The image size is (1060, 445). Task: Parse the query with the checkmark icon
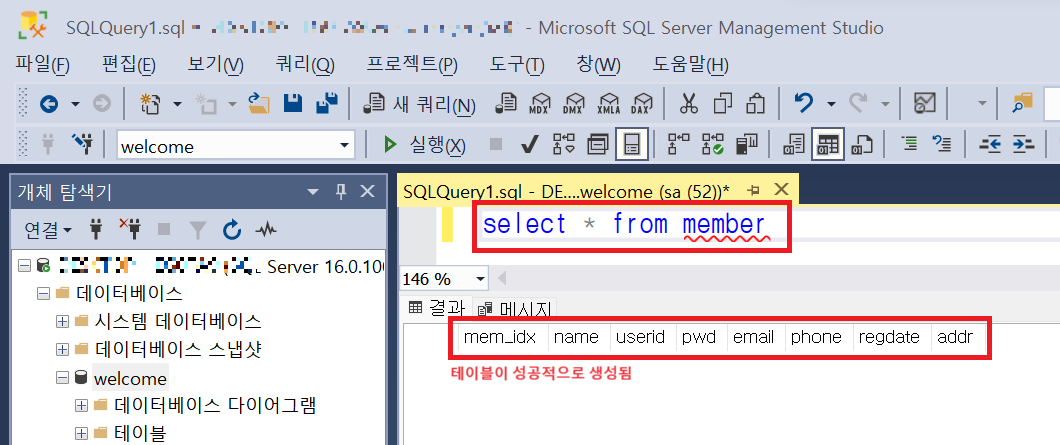pos(529,143)
